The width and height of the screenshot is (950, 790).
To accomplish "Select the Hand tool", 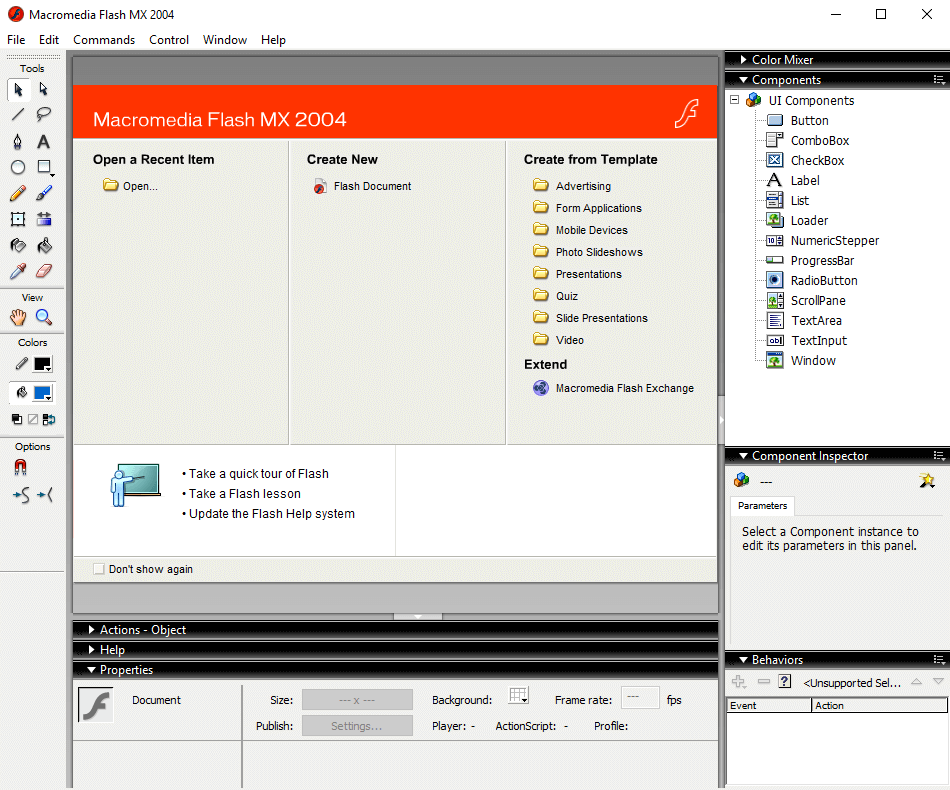I will pyautogui.click(x=18, y=317).
